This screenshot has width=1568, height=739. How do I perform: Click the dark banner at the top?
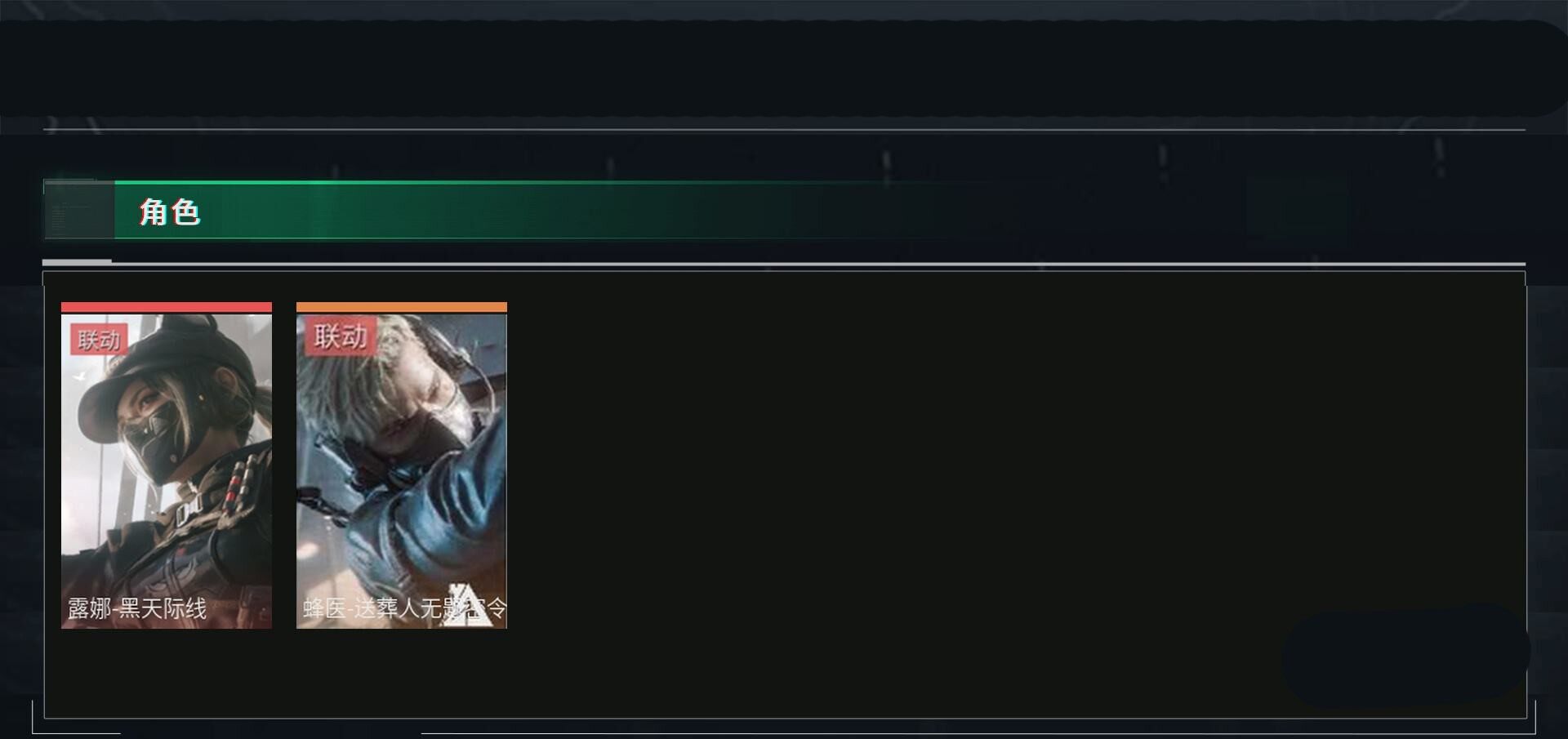coord(784,68)
